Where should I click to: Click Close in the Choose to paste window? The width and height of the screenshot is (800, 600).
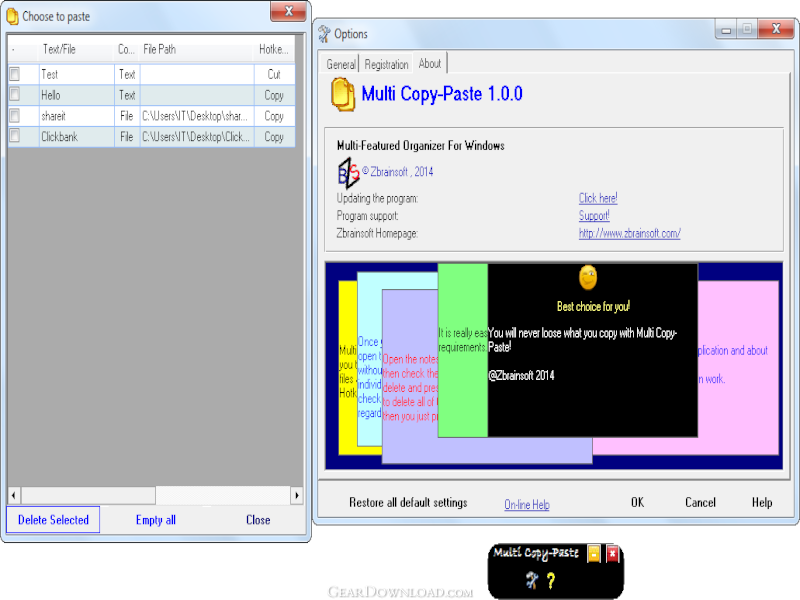[x=258, y=519]
